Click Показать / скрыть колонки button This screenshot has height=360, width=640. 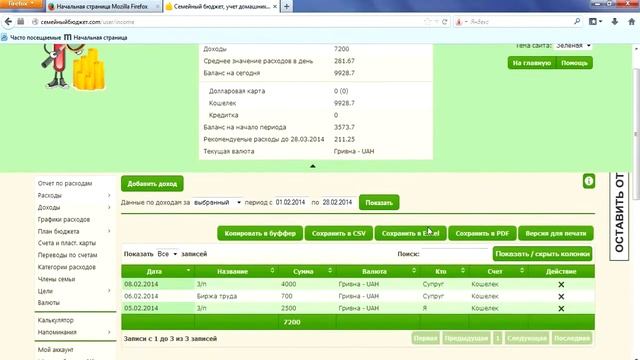tap(542, 254)
